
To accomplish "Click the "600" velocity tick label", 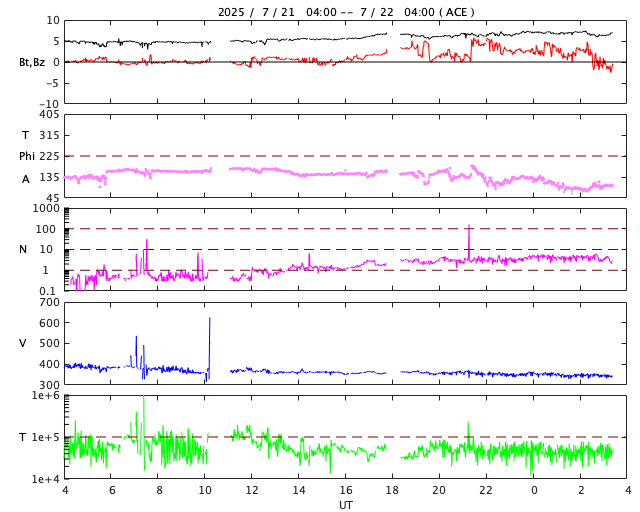I will point(49,323).
